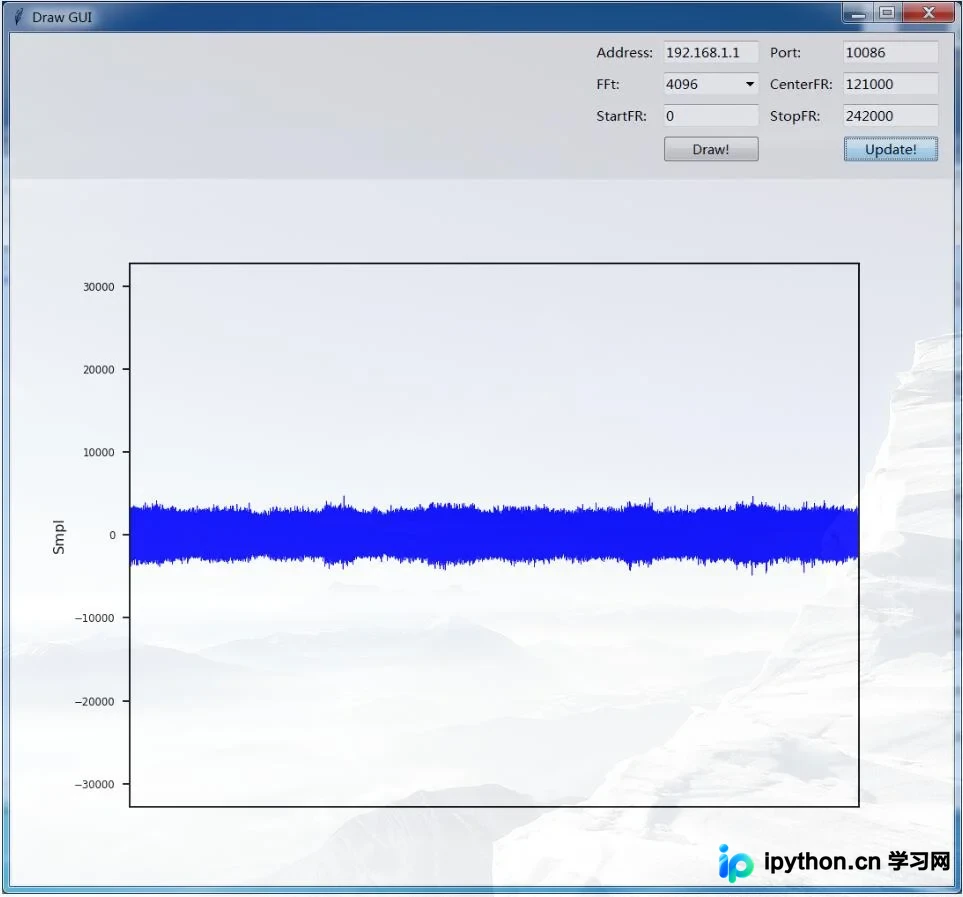963x897 pixels.
Task: Click the −20000 y-axis tick label
Action: (x=95, y=702)
